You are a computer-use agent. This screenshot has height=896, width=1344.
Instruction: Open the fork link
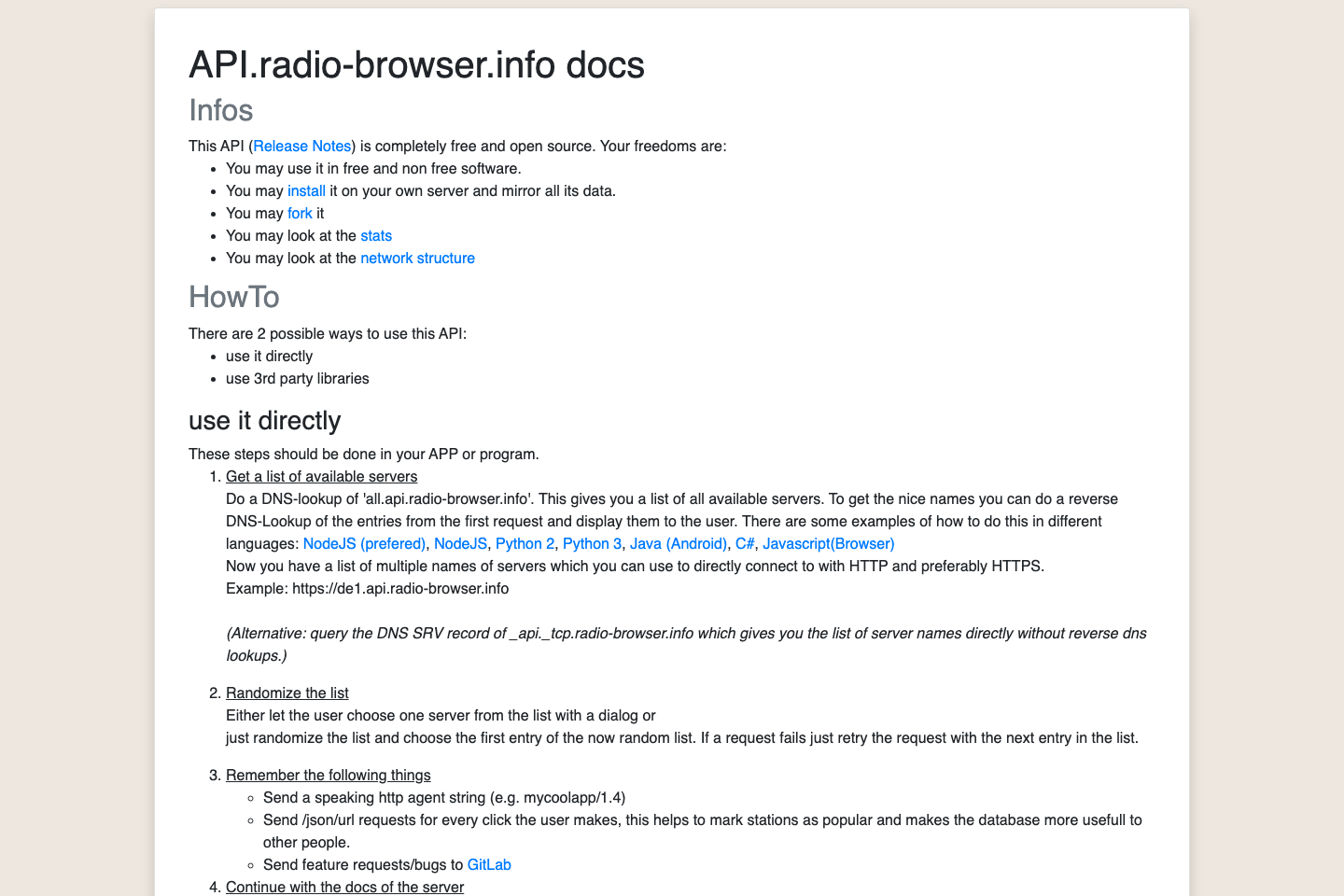[x=300, y=213]
